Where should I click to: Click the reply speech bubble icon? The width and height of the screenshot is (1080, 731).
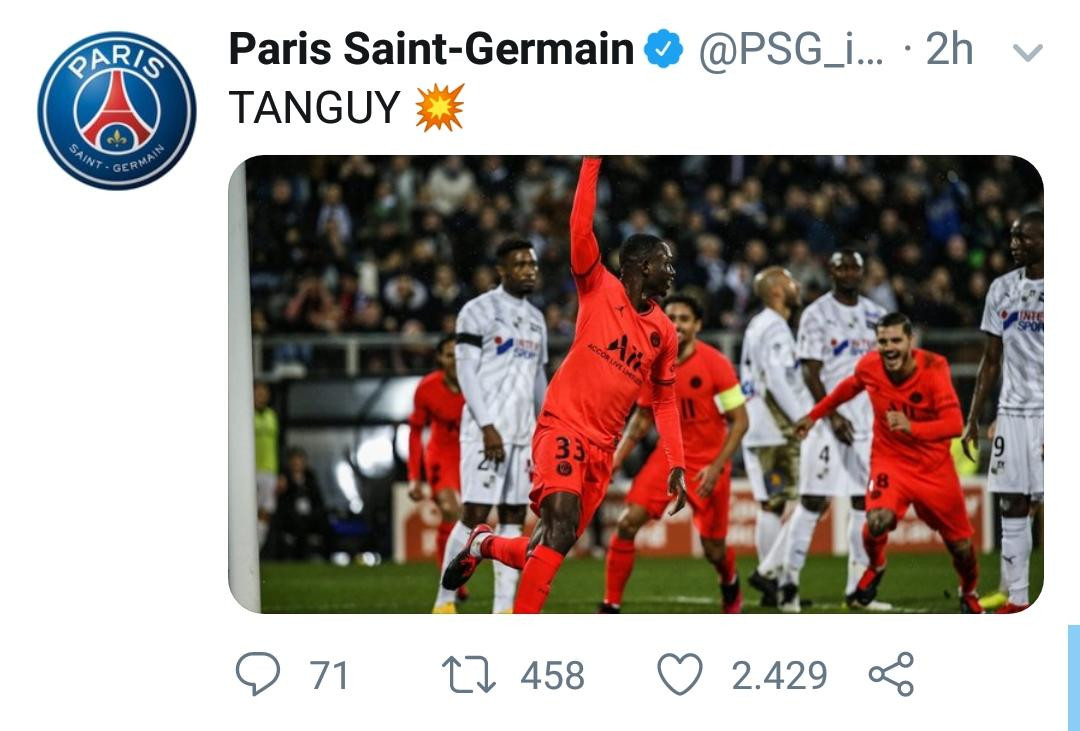(258, 673)
